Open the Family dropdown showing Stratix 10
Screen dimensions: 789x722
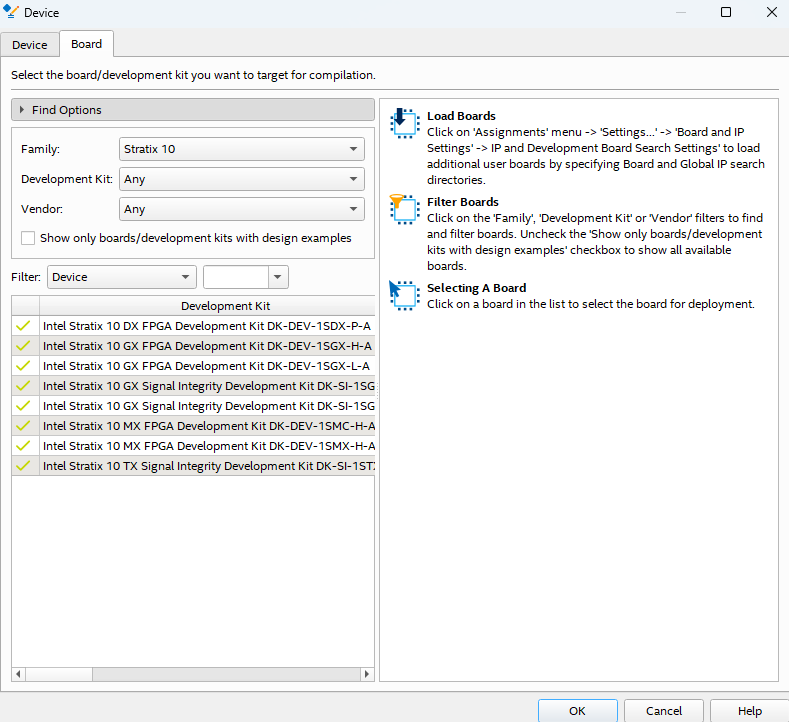click(x=241, y=149)
